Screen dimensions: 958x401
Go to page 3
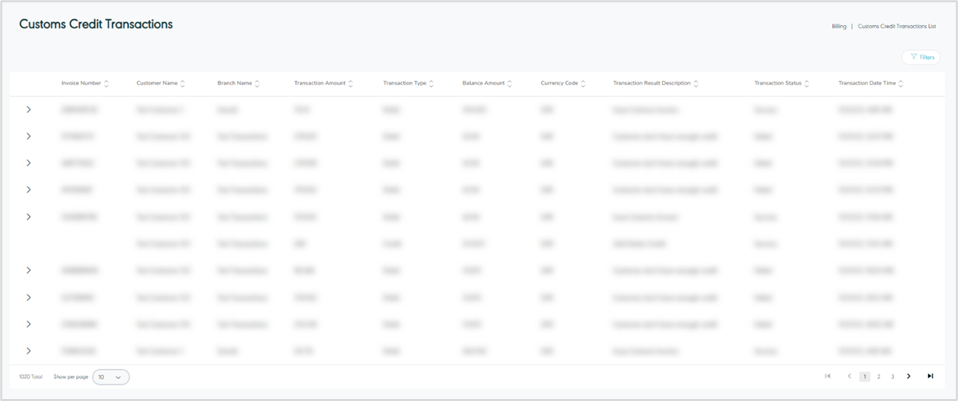[x=893, y=377]
